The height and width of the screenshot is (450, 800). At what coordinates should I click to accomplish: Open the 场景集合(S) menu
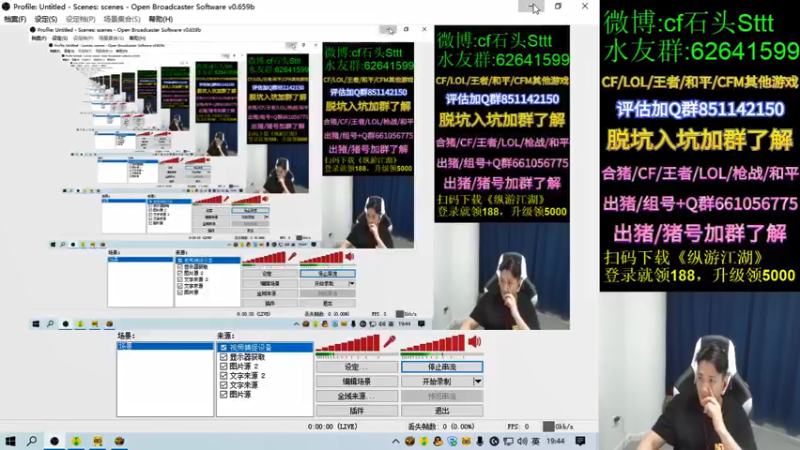point(121,19)
